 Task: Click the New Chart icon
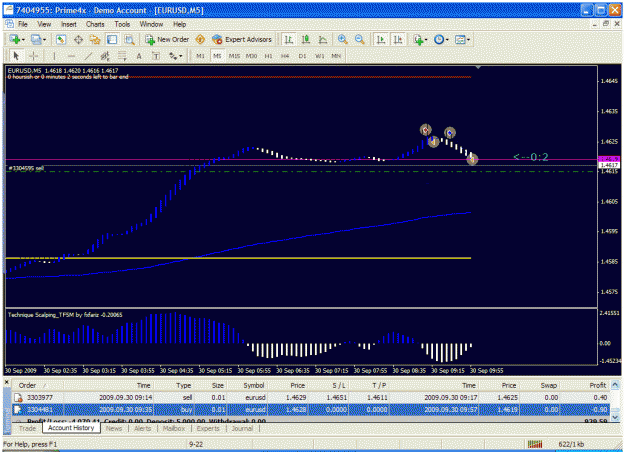pos(15,39)
